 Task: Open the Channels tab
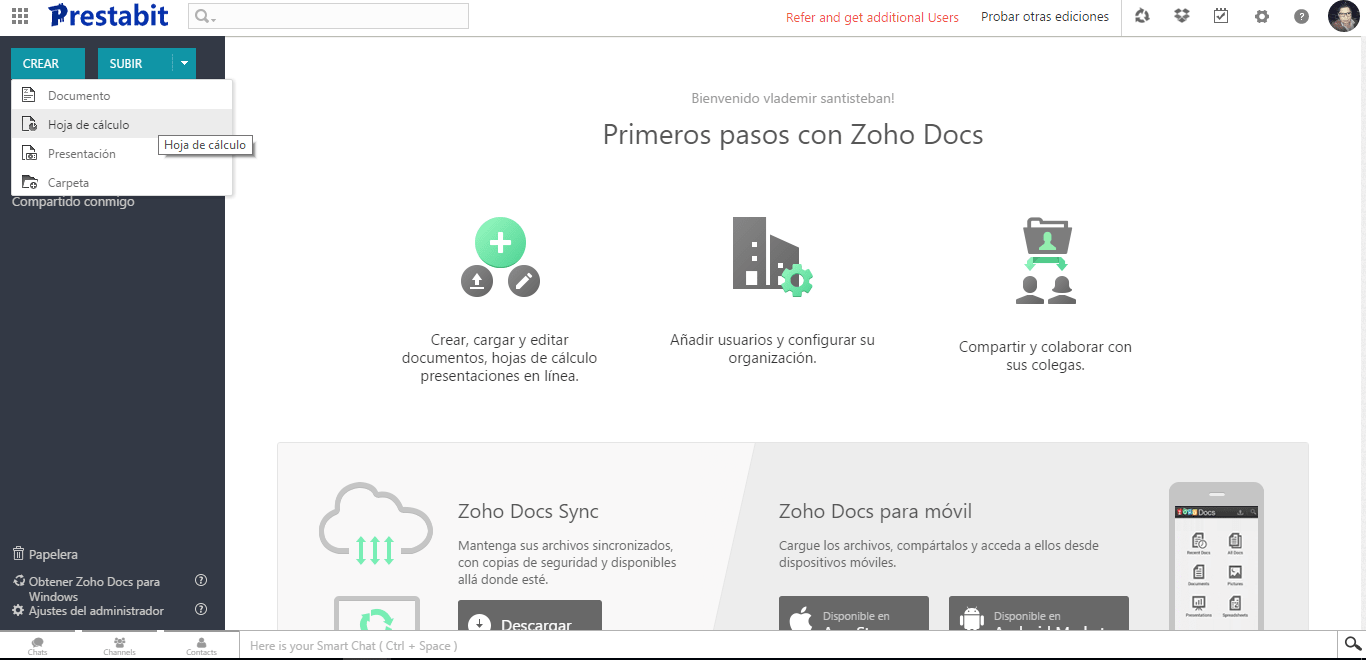(119, 645)
